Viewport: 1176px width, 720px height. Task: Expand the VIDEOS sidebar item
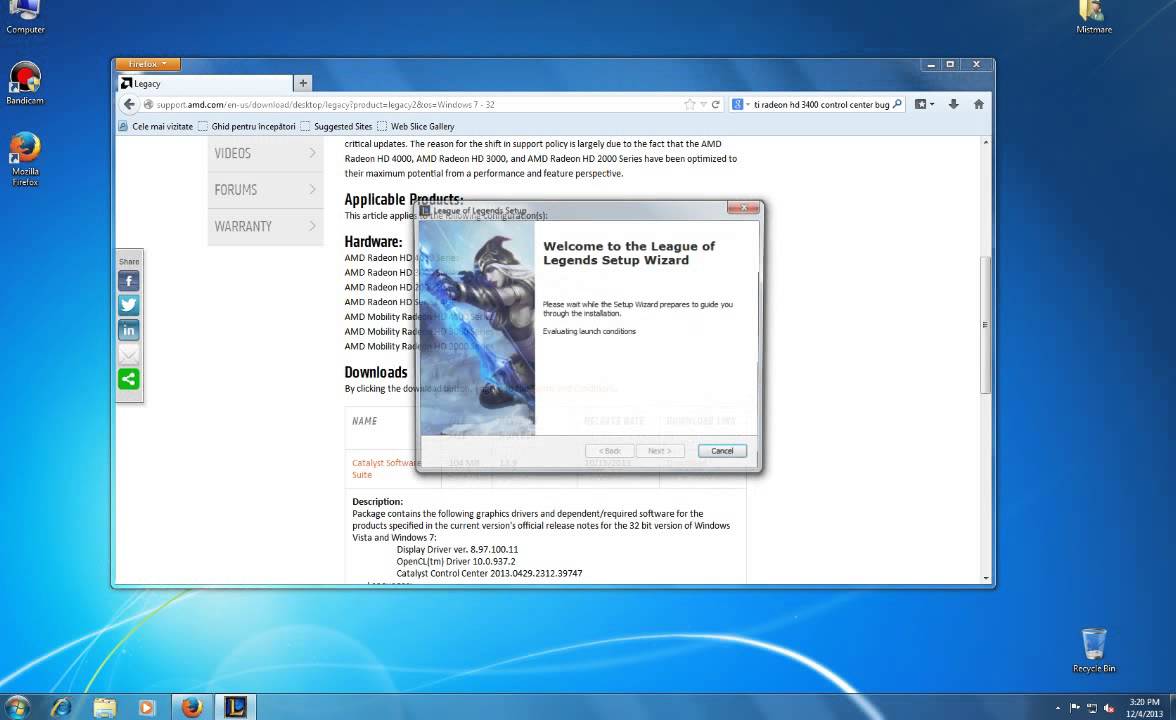(x=265, y=153)
